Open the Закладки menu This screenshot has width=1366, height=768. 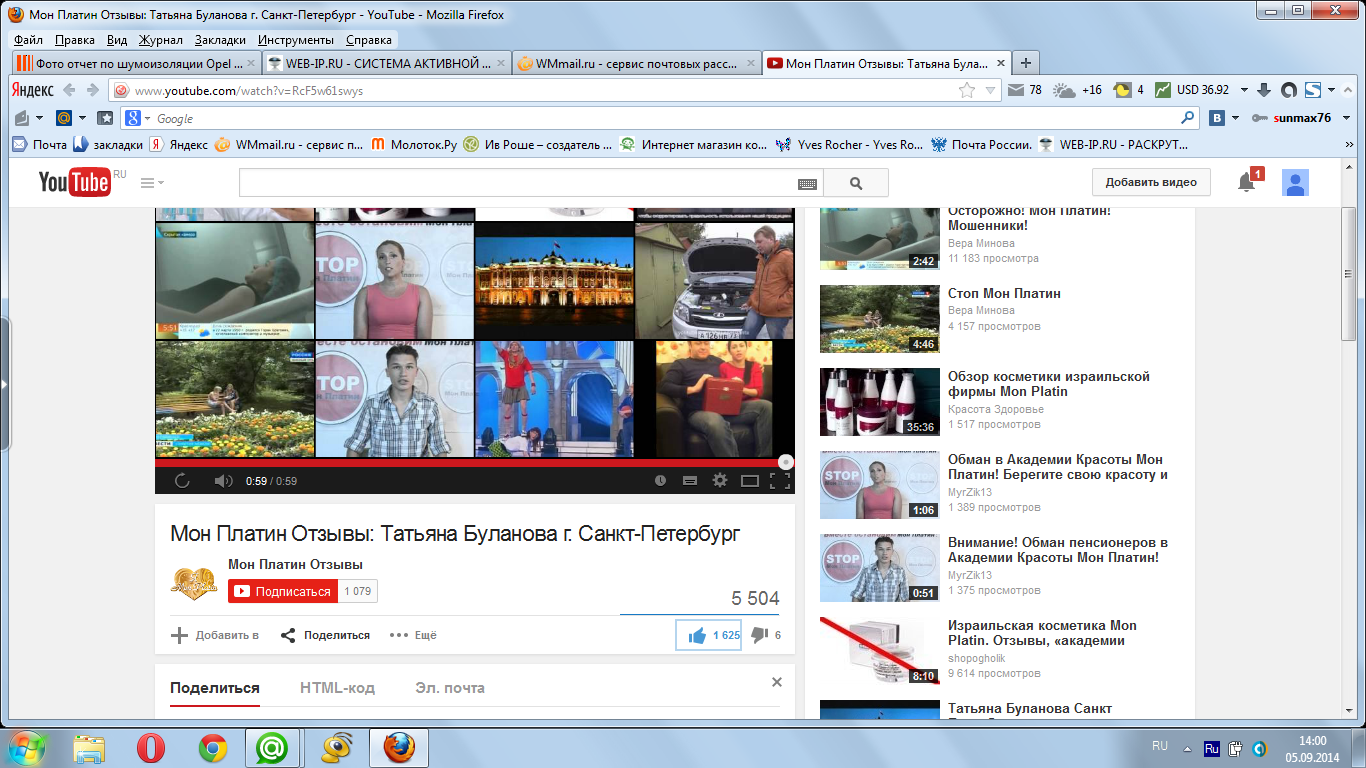tap(221, 40)
